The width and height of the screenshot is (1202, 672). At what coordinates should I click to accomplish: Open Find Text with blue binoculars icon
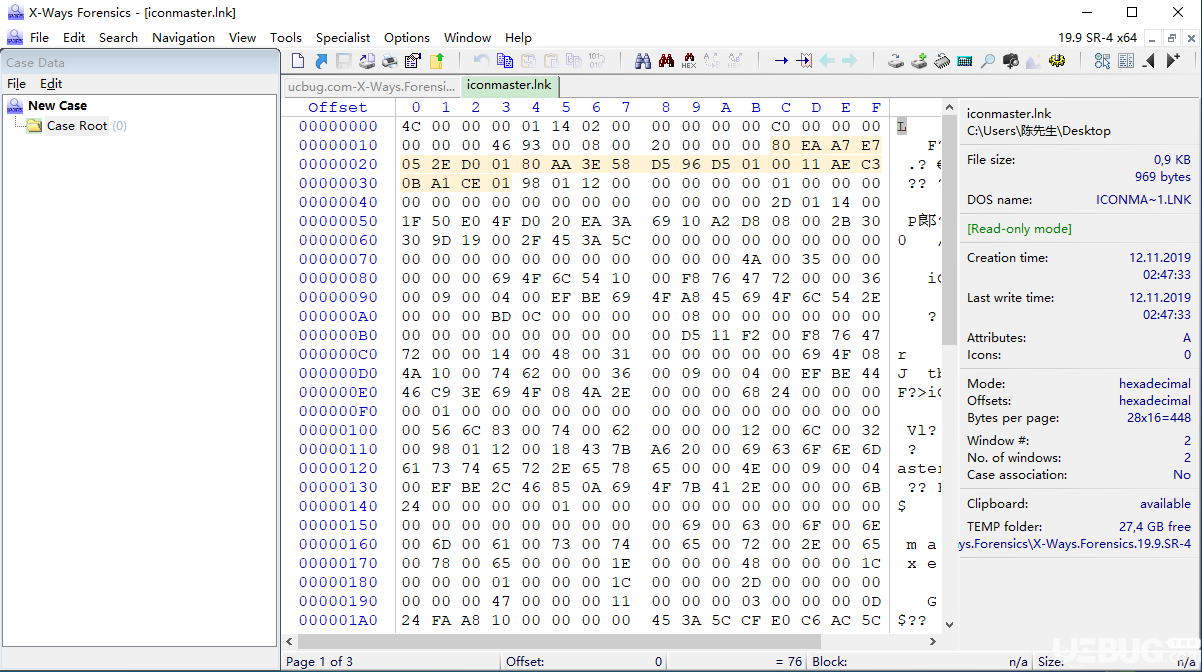[643, 61]
